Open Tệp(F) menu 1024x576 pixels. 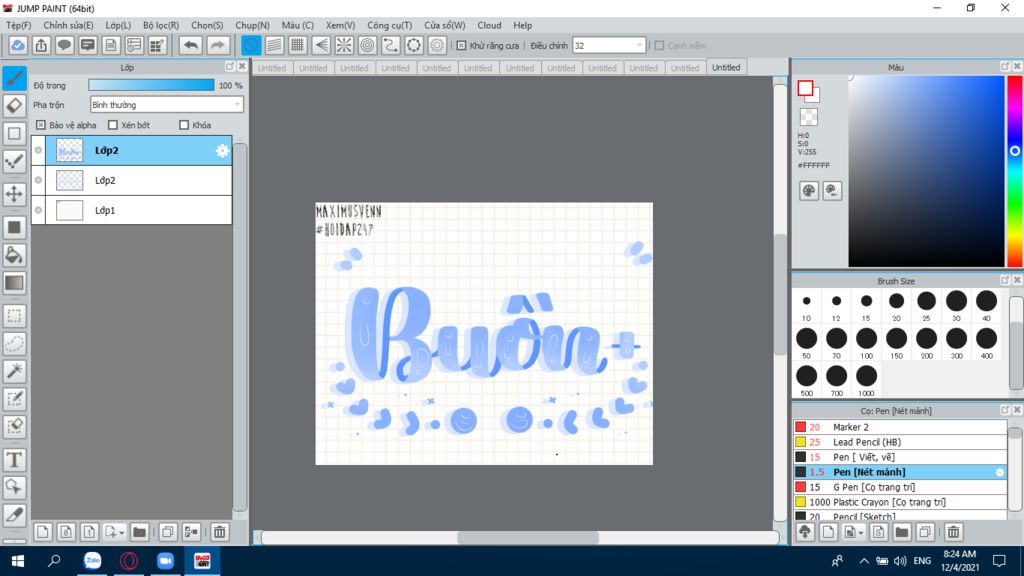[x=18, y=25]
